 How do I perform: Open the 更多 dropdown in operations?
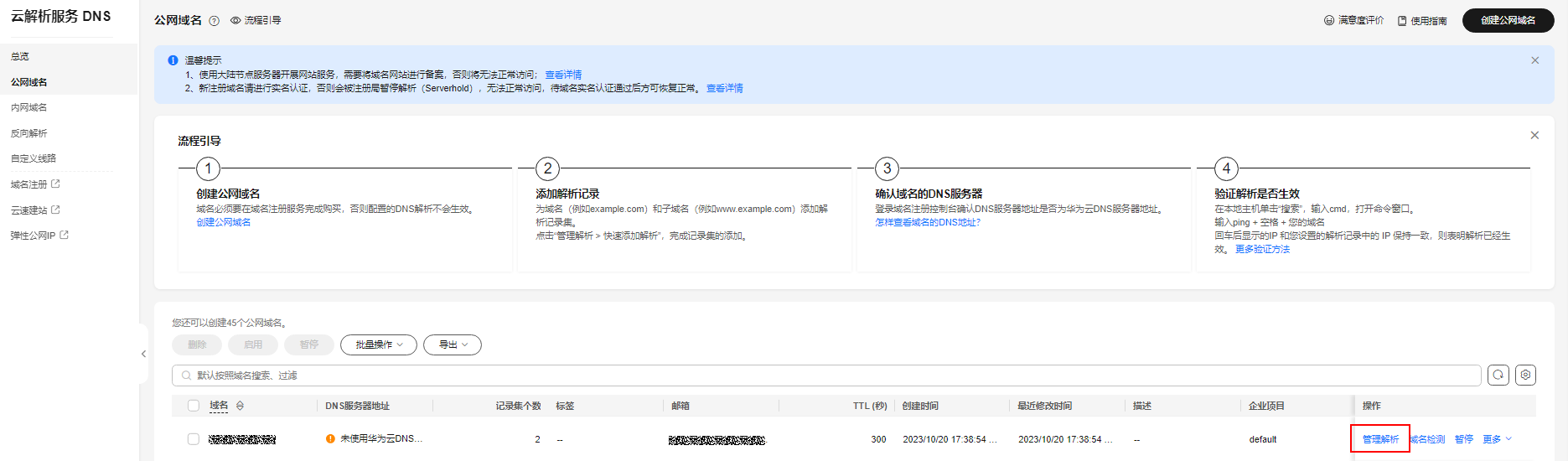pos(1497,439)
